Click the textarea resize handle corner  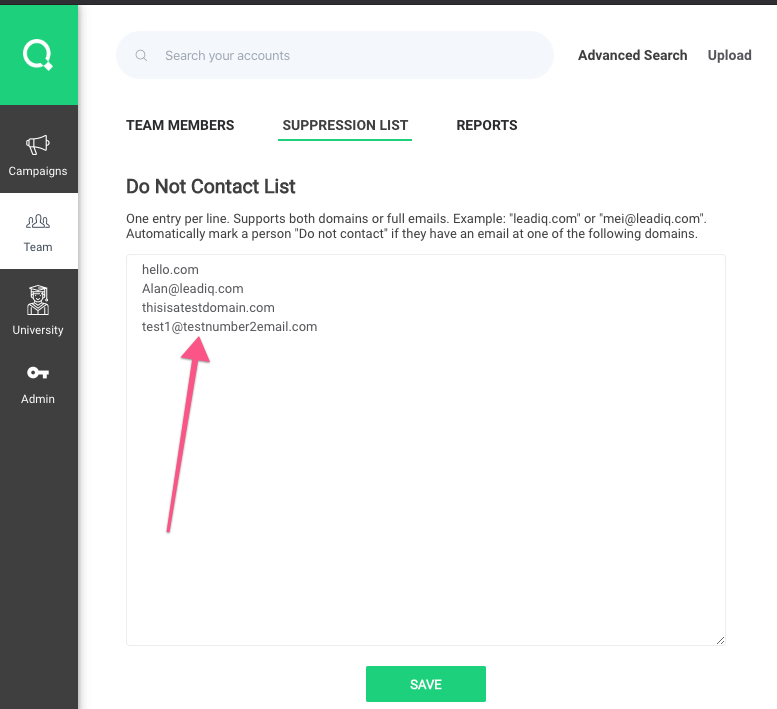coord(719,639)
